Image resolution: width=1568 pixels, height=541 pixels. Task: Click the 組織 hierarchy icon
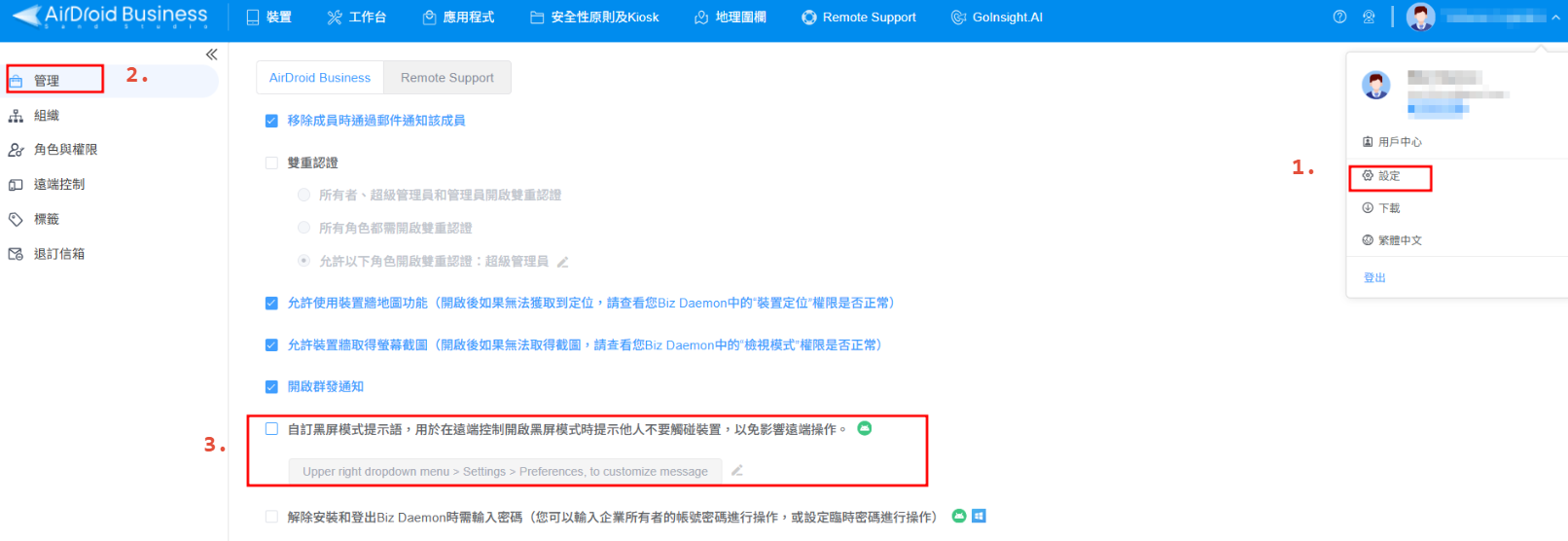16,116
